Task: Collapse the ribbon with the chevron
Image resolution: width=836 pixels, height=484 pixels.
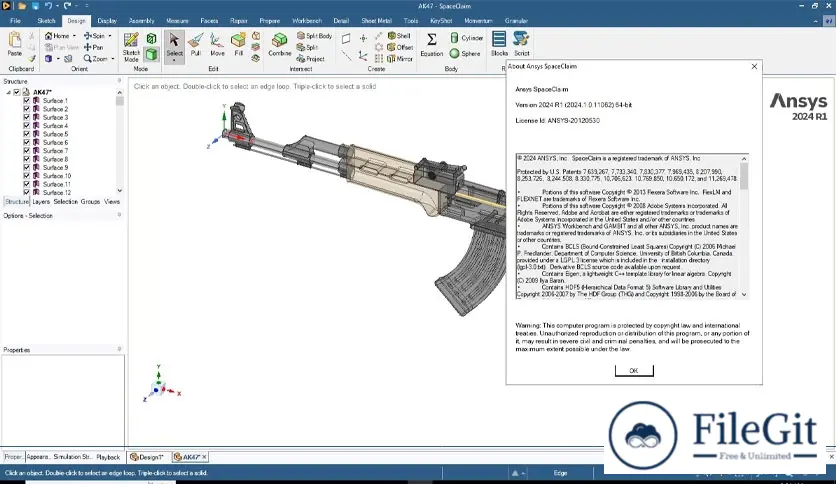Action: click(x=815, y=21)
